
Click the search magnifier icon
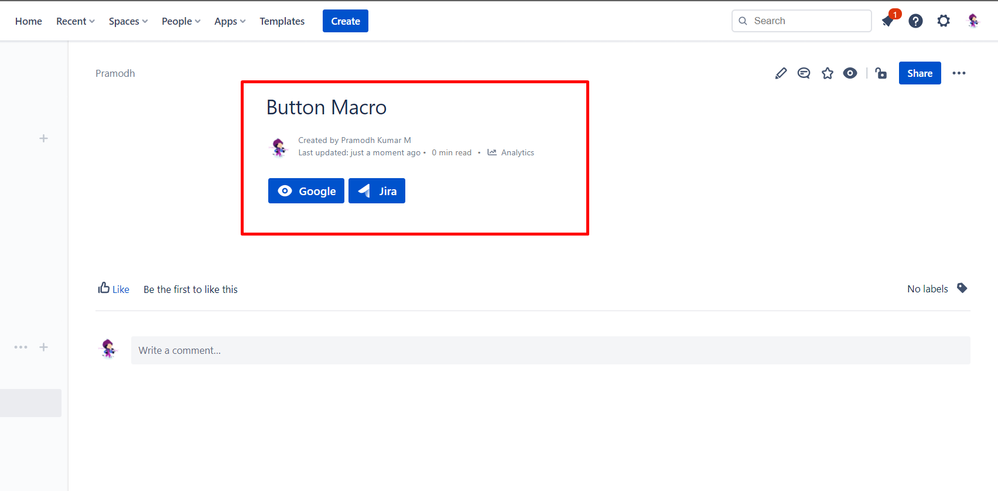[743, 21]
